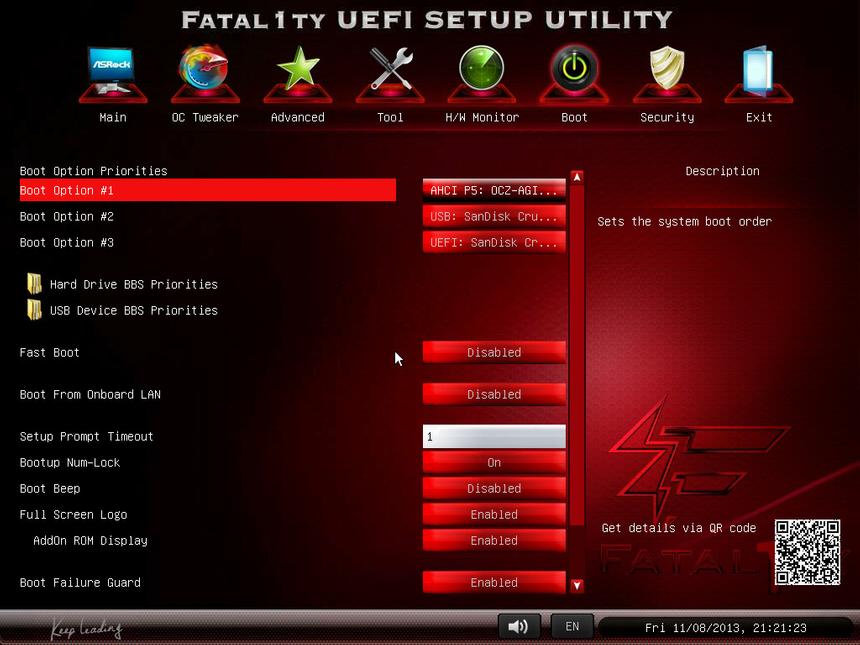Toggle Full Screen Logo Enabled value
The image size is (860, 645).
click(494, 514)
